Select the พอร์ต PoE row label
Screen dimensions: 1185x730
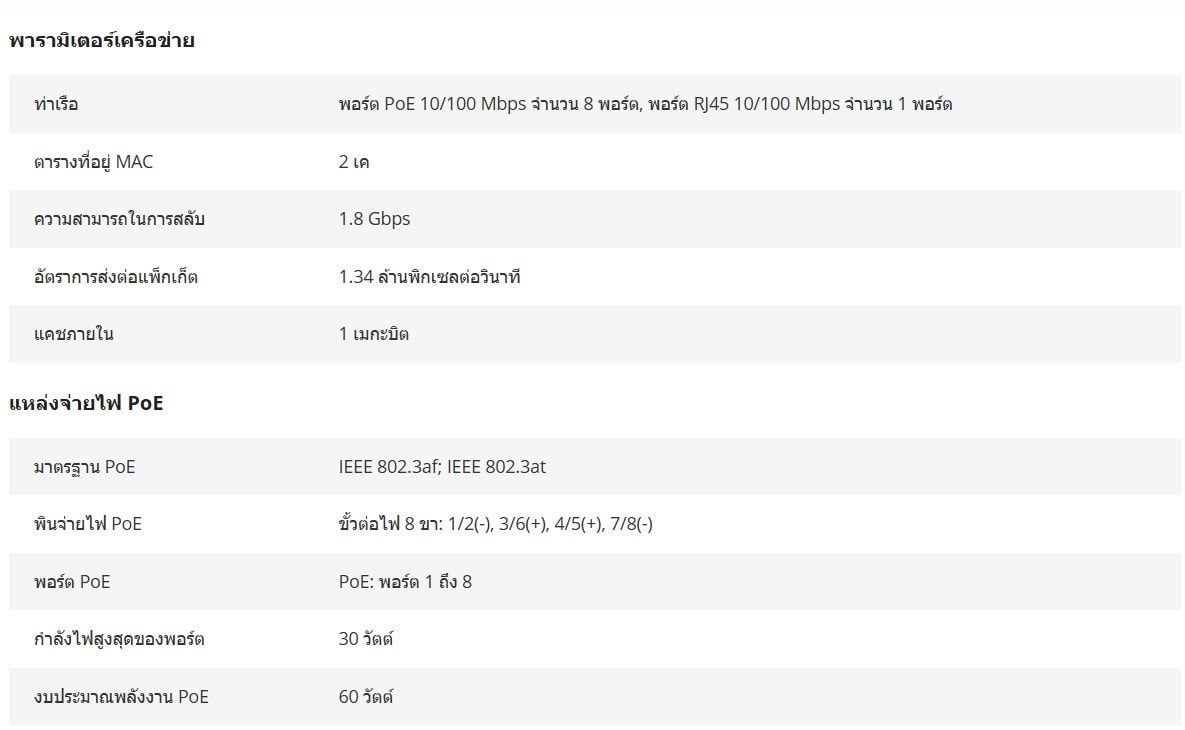point(72,582)
